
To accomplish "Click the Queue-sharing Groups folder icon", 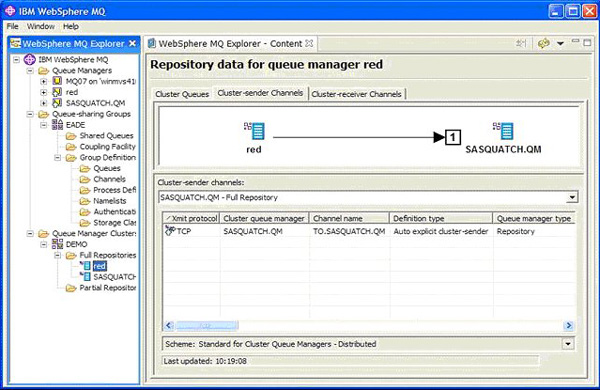I will (x=43, y=114).
